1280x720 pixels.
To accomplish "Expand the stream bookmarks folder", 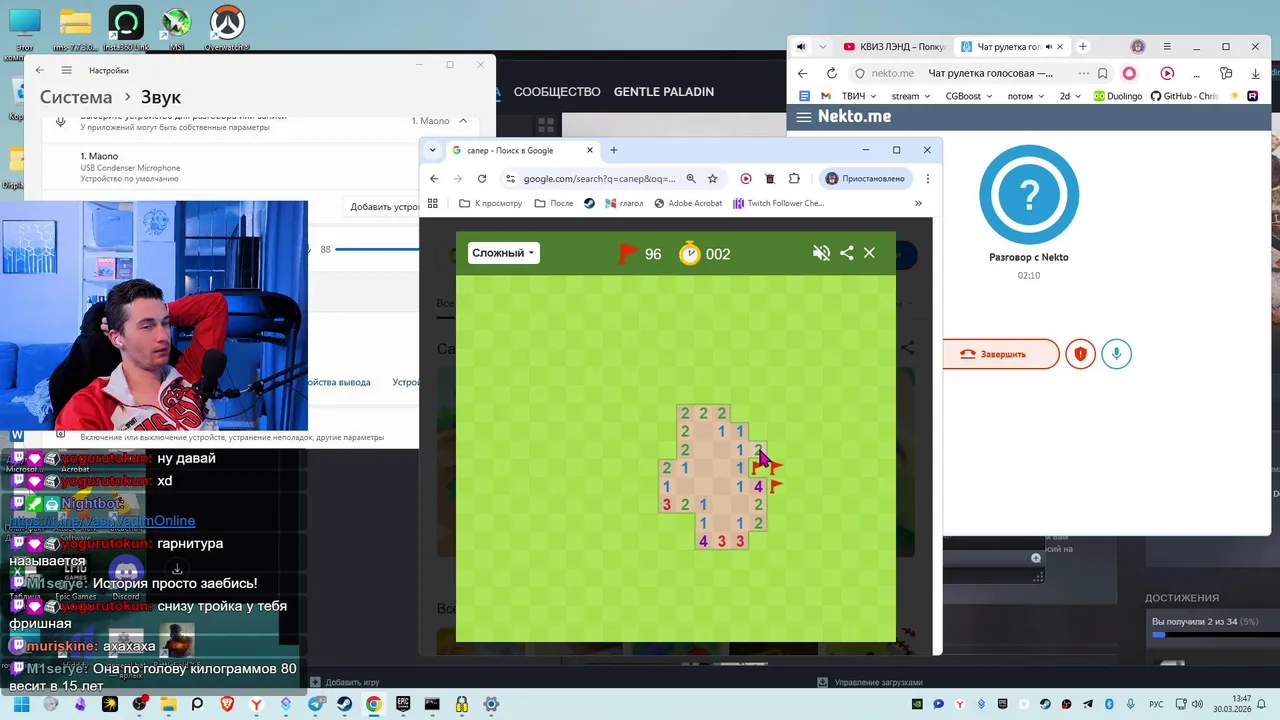I will (x=911, y=96).
